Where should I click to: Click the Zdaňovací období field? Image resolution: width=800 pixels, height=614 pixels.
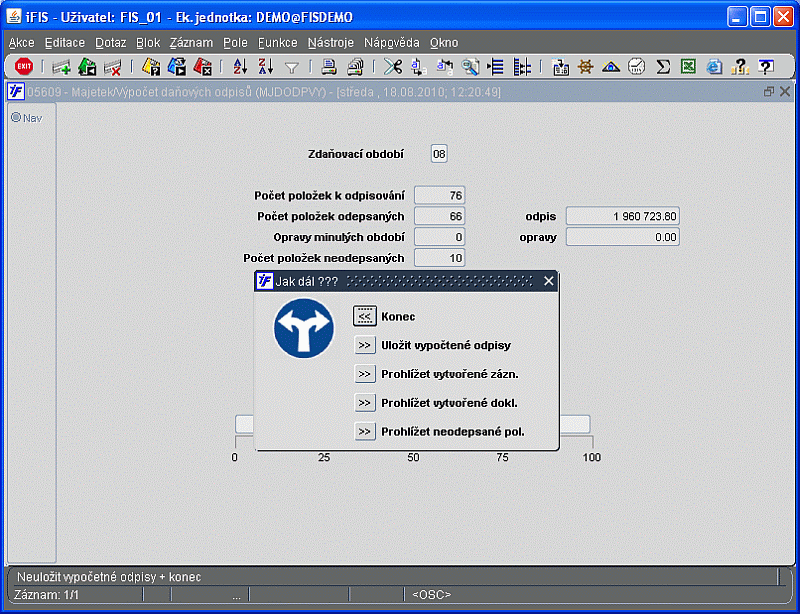[439, 154]
